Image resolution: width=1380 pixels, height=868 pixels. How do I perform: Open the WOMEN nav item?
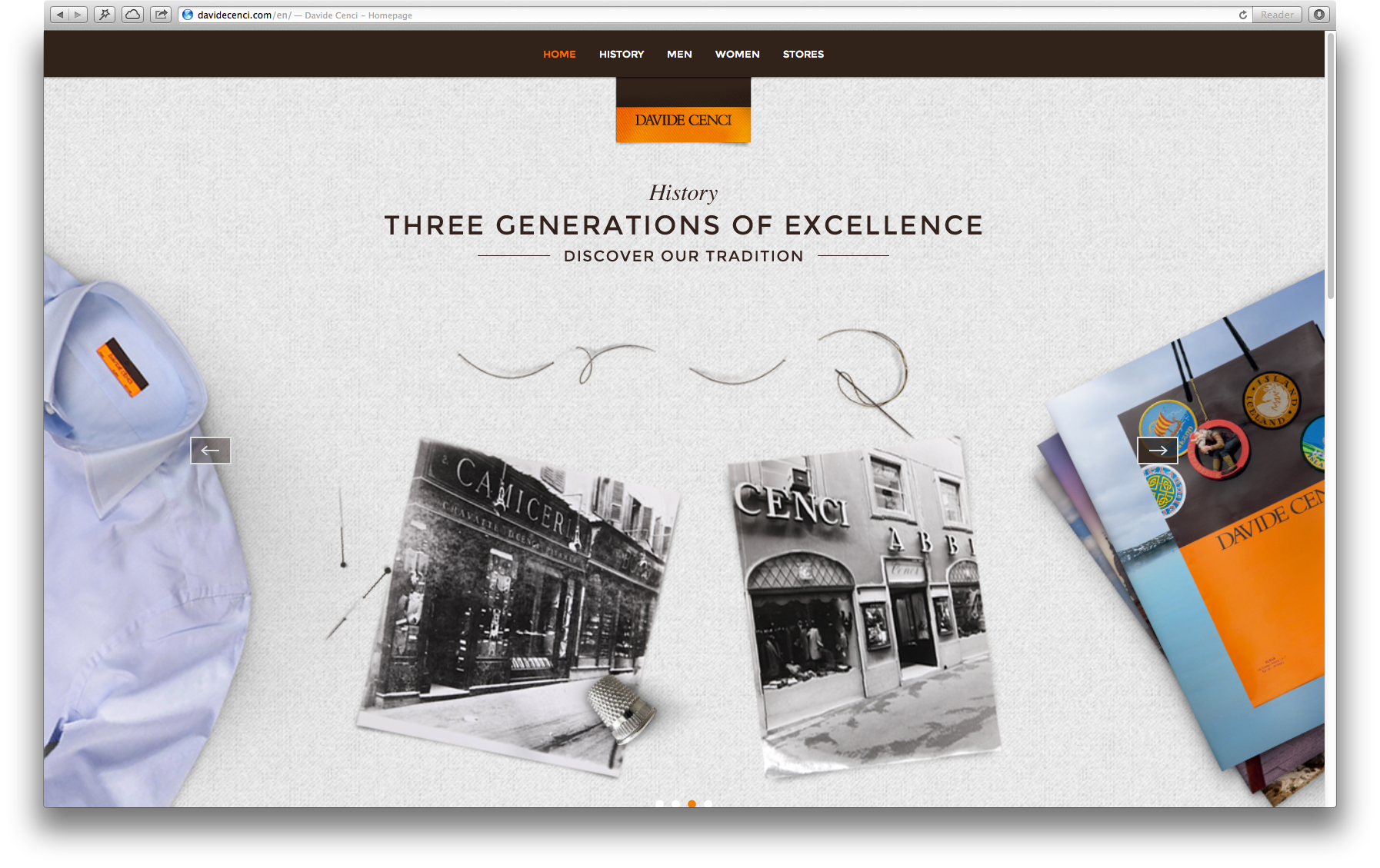(x=737, y=54)
